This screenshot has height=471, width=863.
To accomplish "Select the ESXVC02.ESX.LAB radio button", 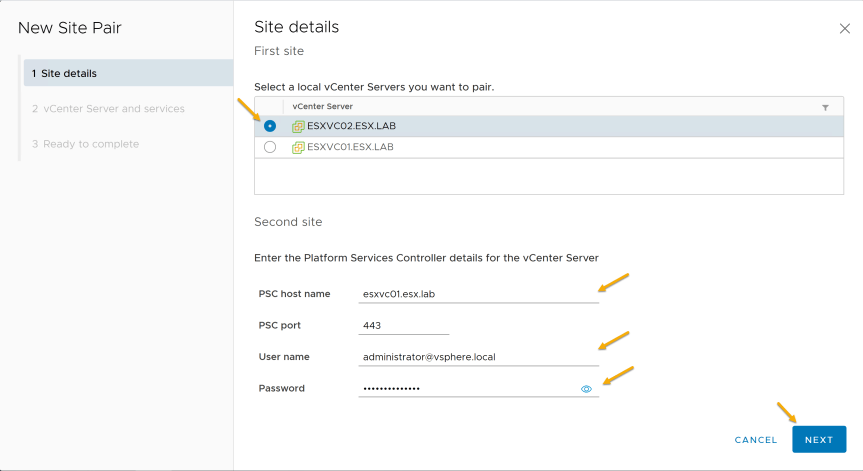I will (270, 126).
